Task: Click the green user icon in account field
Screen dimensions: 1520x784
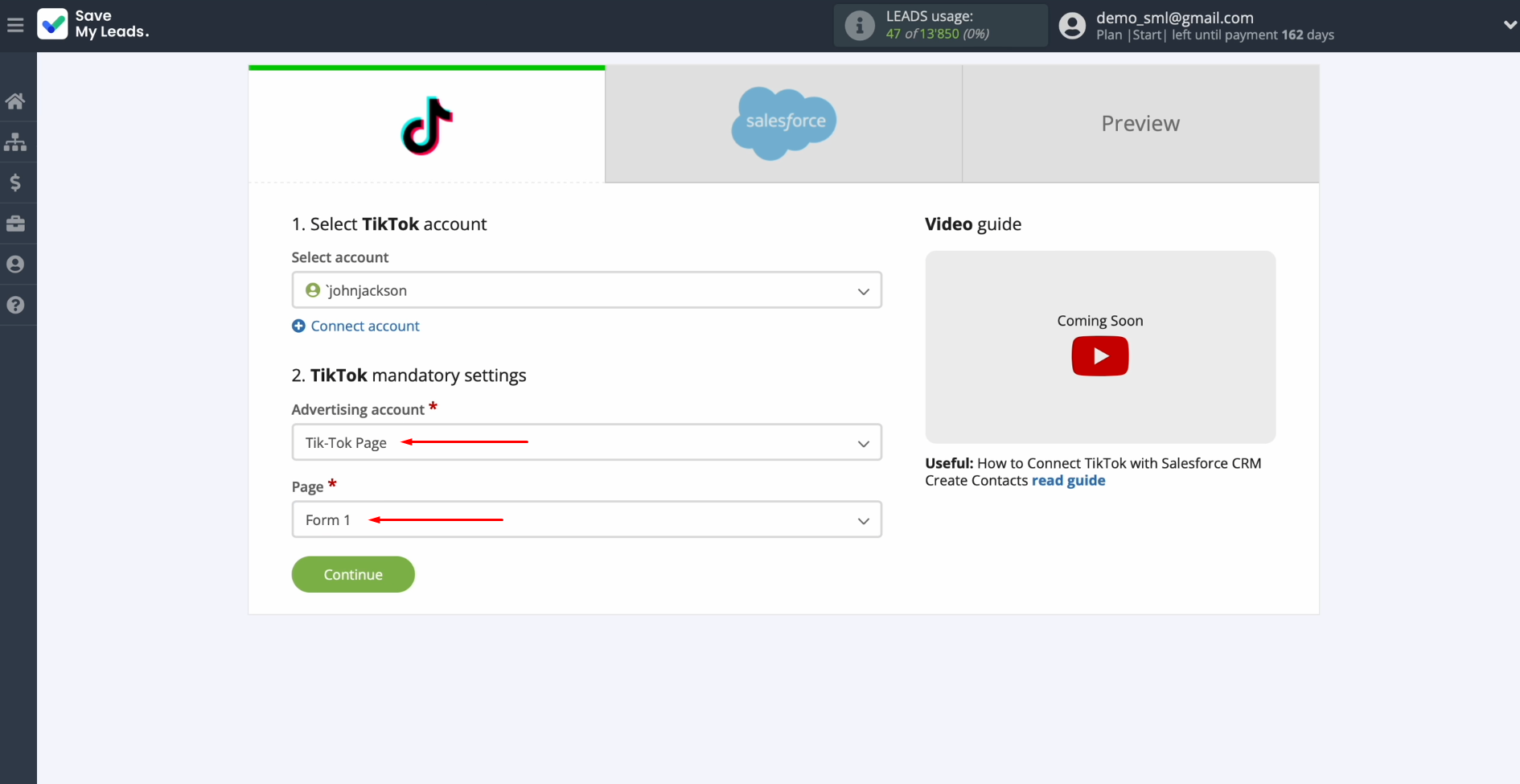Action: tap(313, 290)
